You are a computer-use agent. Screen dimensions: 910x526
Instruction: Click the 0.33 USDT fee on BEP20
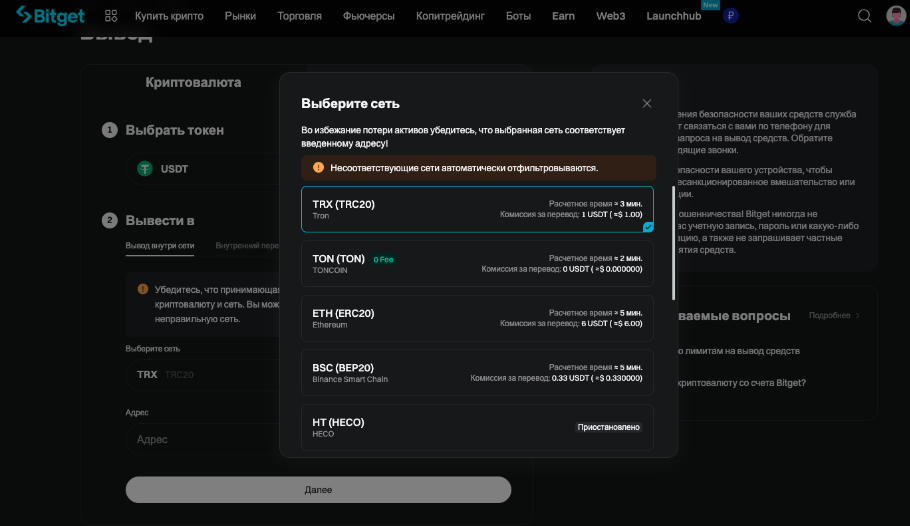[x=597, y=378]
